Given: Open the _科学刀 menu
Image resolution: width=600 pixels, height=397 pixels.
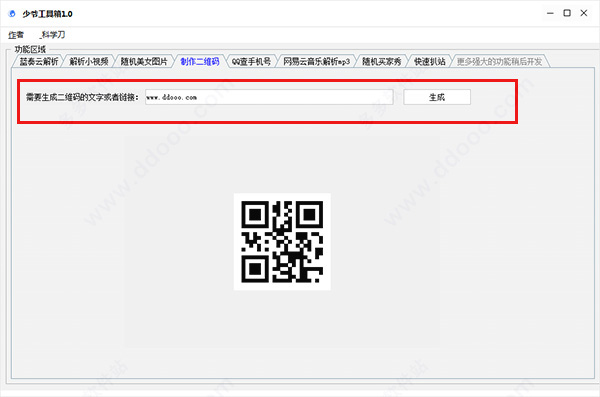Looking at the screenshot, I should point(52,35).
